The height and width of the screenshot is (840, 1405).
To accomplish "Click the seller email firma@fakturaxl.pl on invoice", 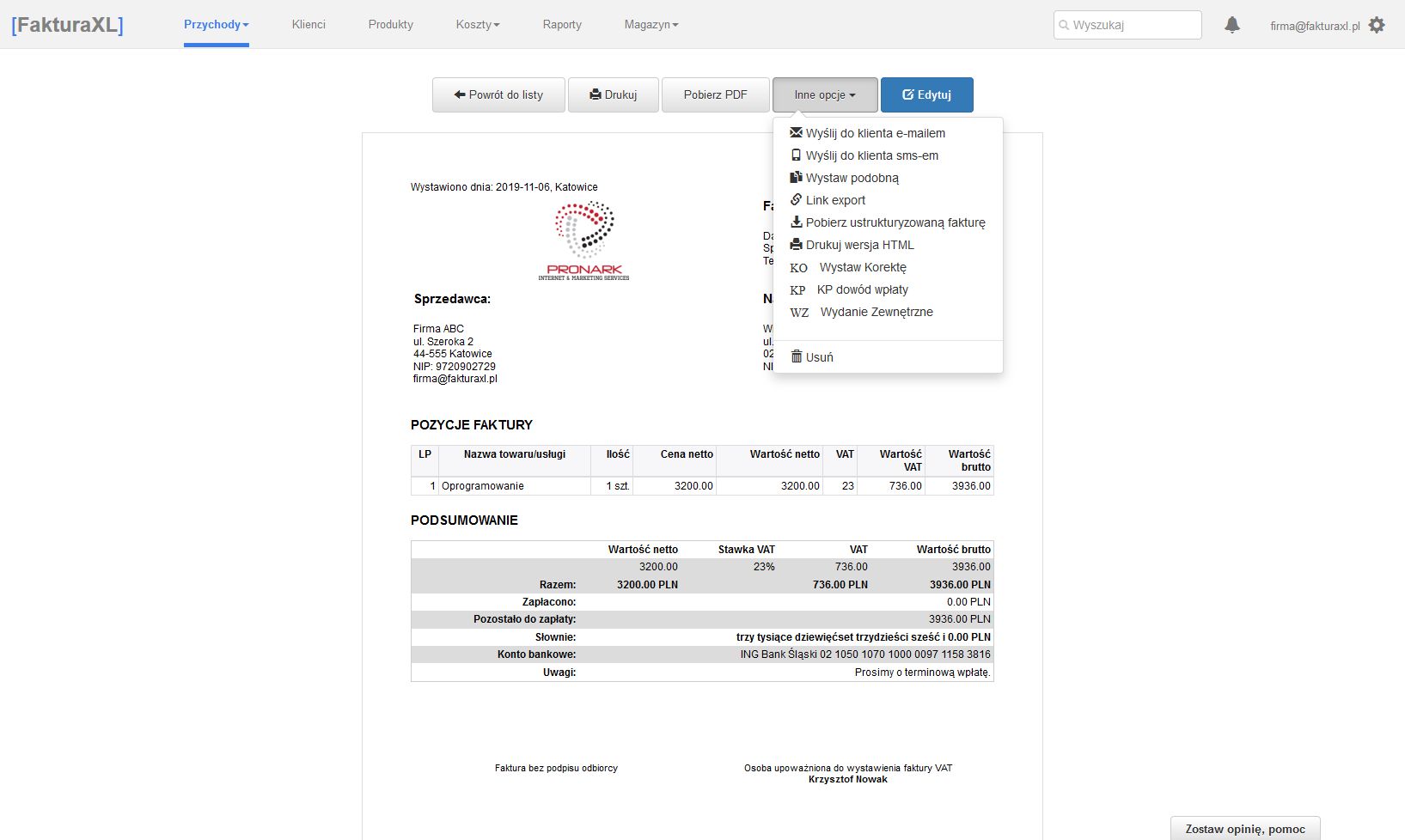I will click(455, 379).
